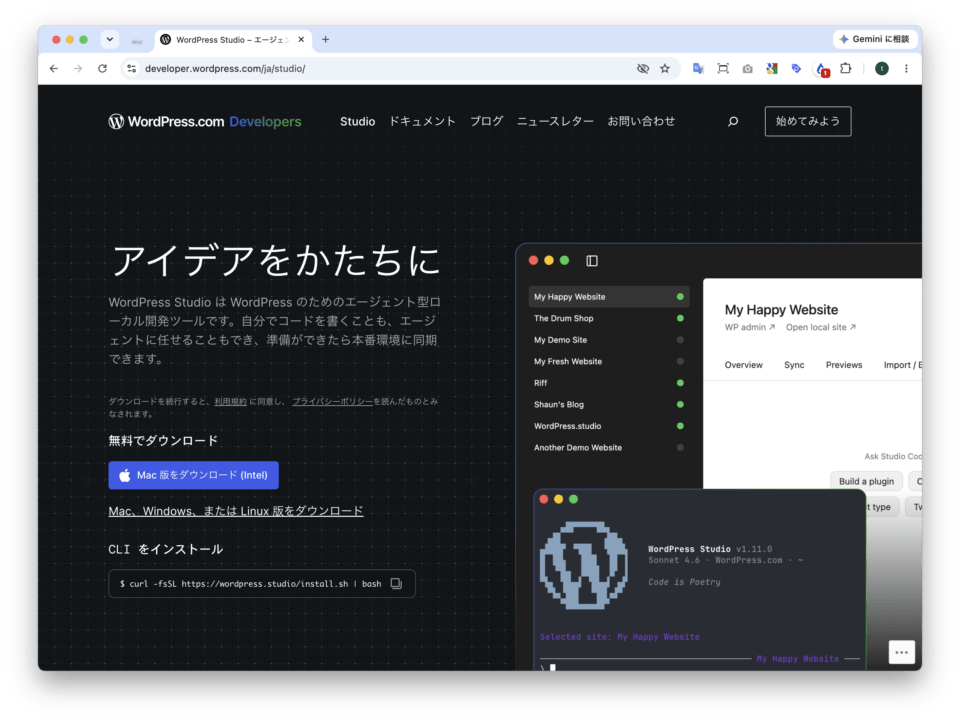Open Mac、Windows、または Linux 版 download link

(x=236, y=511)
